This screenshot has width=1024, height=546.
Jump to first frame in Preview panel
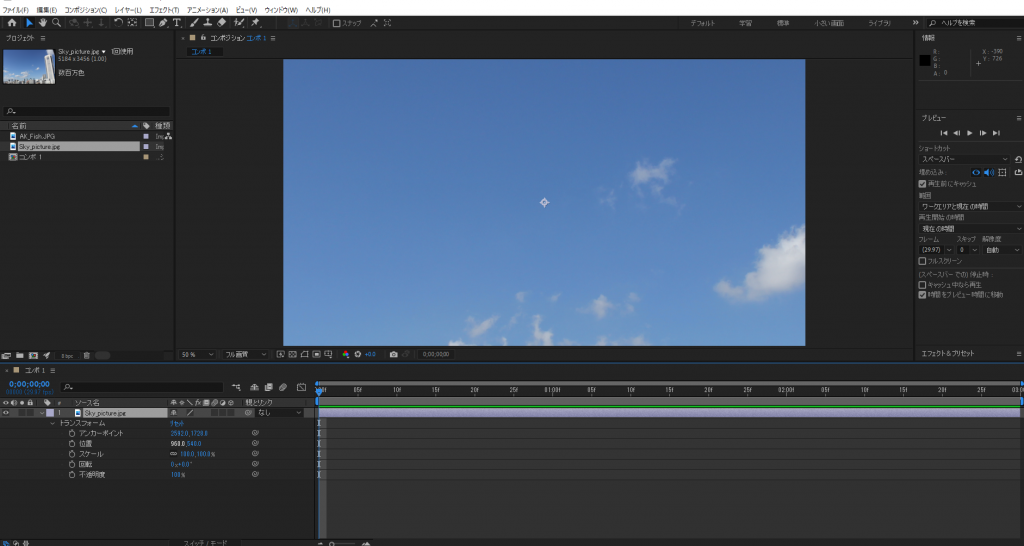944,133
